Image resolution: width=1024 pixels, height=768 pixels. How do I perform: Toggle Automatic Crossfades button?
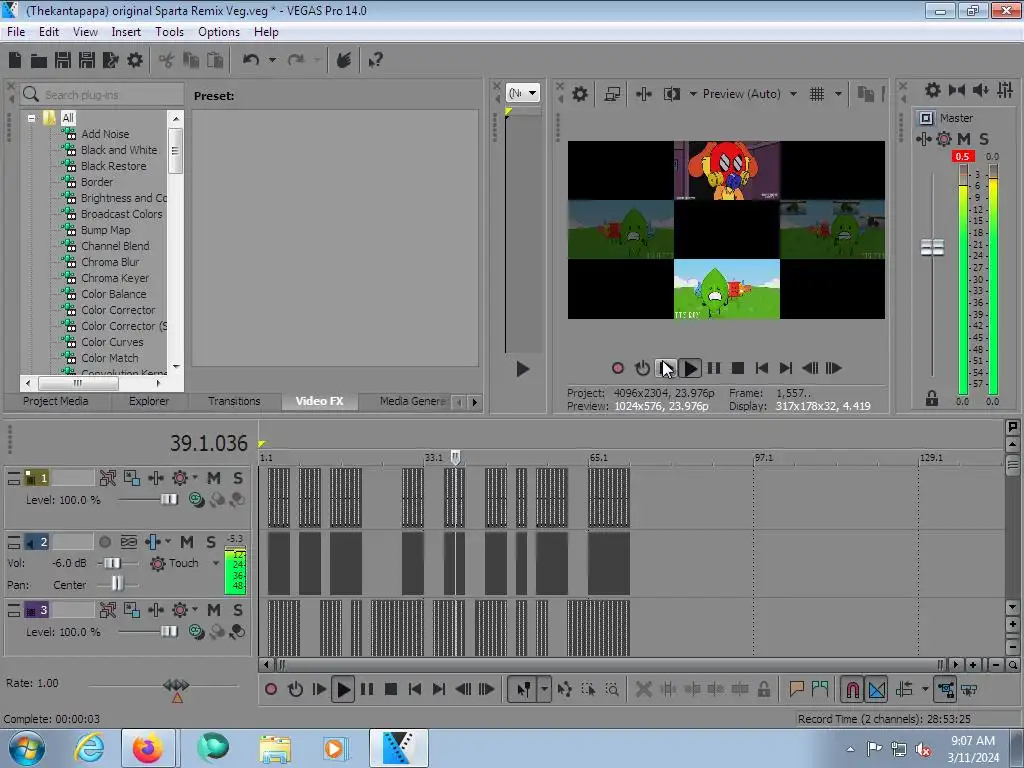coord(877,689)
